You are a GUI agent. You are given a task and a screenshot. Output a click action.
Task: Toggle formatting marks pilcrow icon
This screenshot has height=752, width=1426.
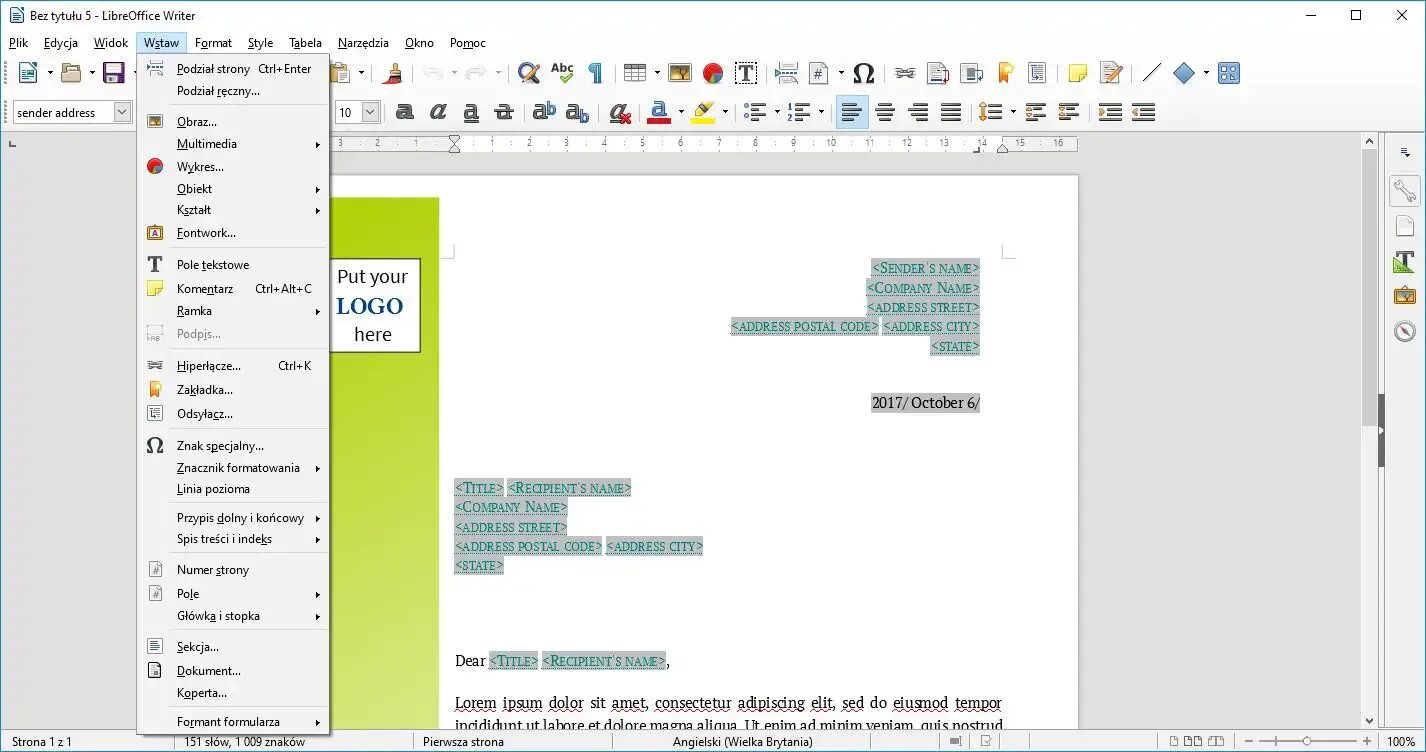pyautogui.click(x=595, y=73)
